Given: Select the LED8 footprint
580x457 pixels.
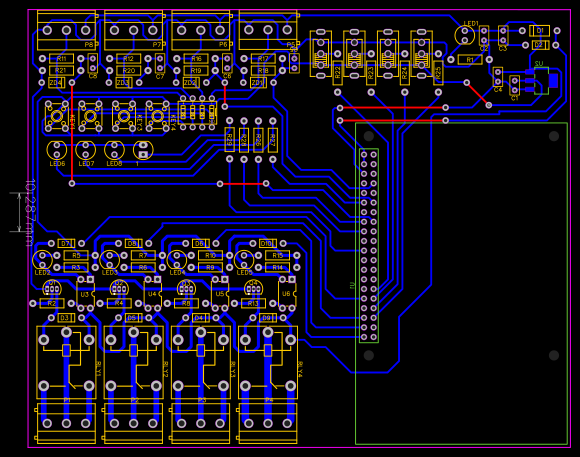Looking at the screenshot, I should 114,150.
